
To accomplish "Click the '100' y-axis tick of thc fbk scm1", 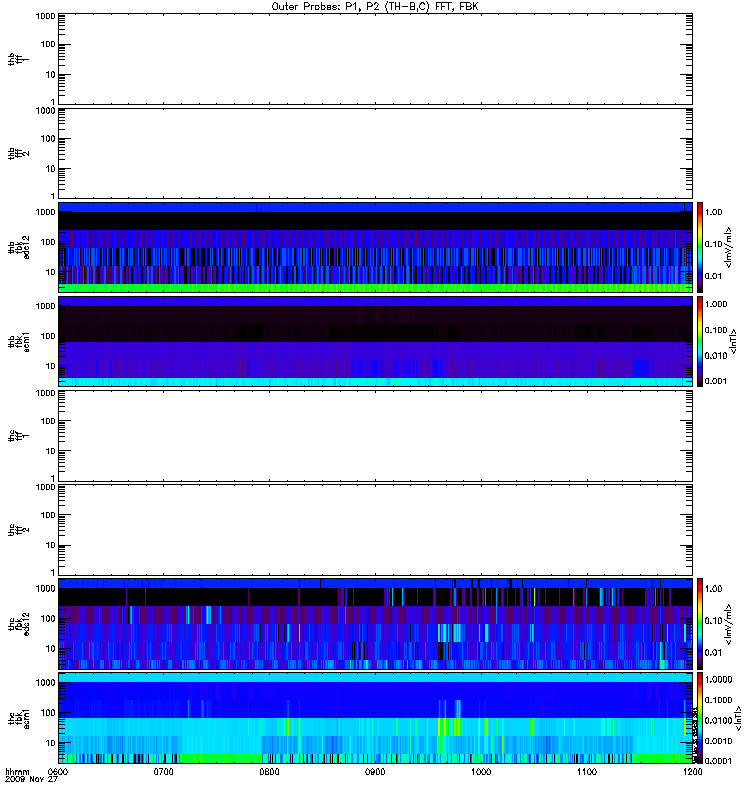I will point(48,713).
